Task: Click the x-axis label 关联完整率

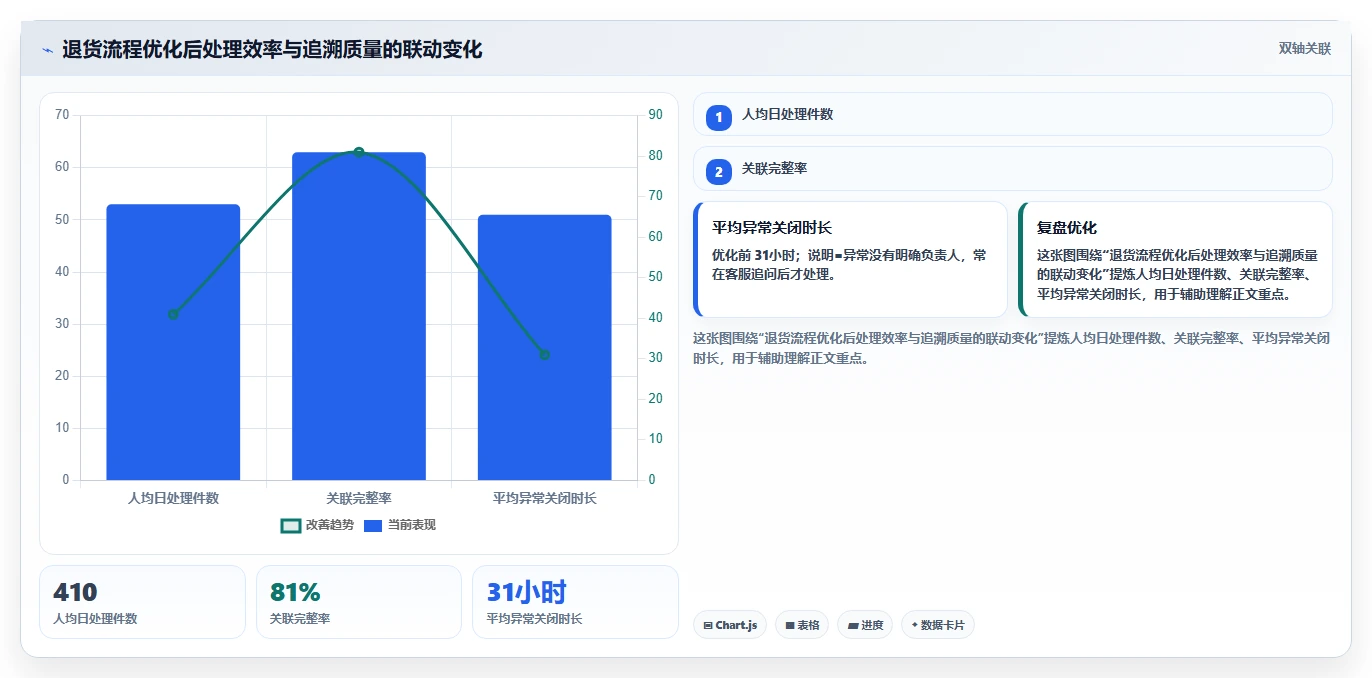Action: [x=359, y=498]
